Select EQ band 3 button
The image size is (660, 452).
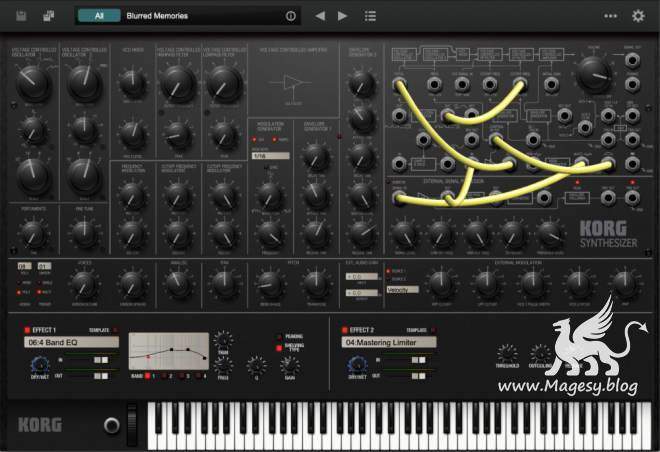coord(181,376)
